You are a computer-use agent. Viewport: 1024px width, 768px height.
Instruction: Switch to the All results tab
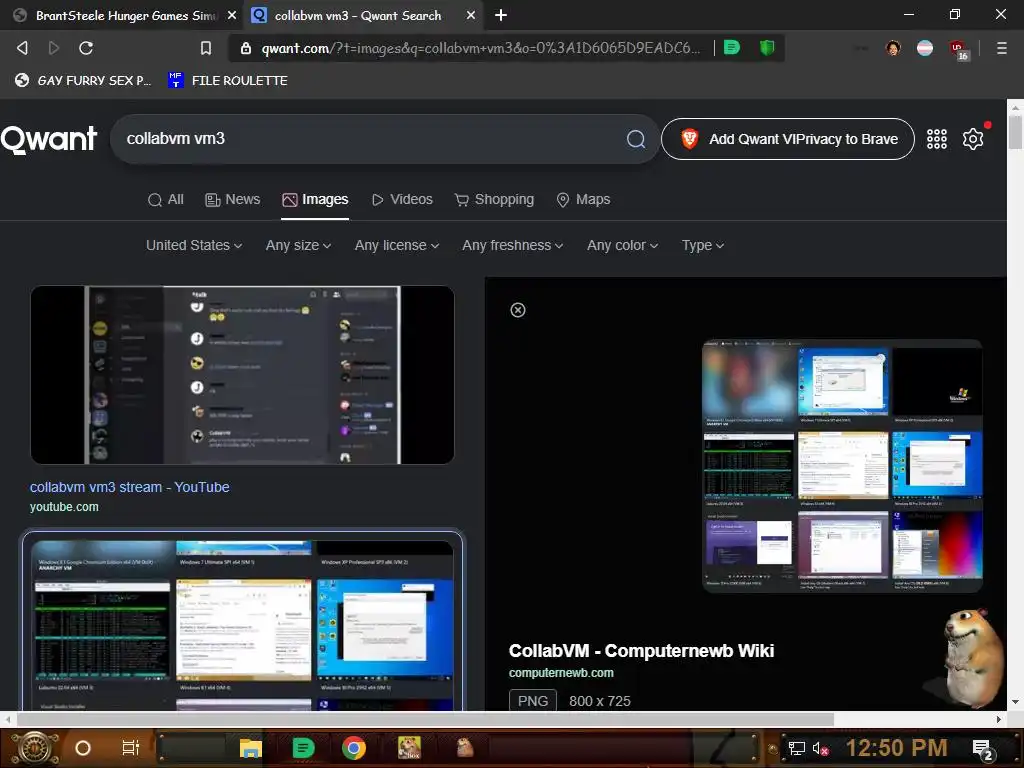(166, 200)
